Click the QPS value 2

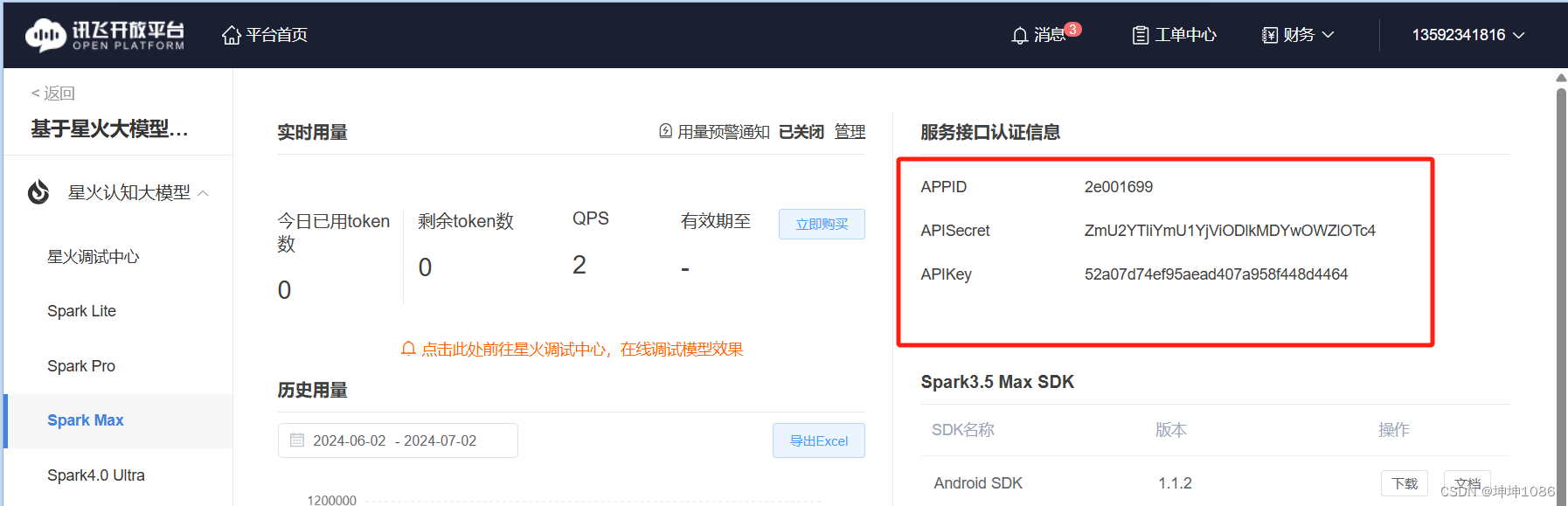click(579, 266)
